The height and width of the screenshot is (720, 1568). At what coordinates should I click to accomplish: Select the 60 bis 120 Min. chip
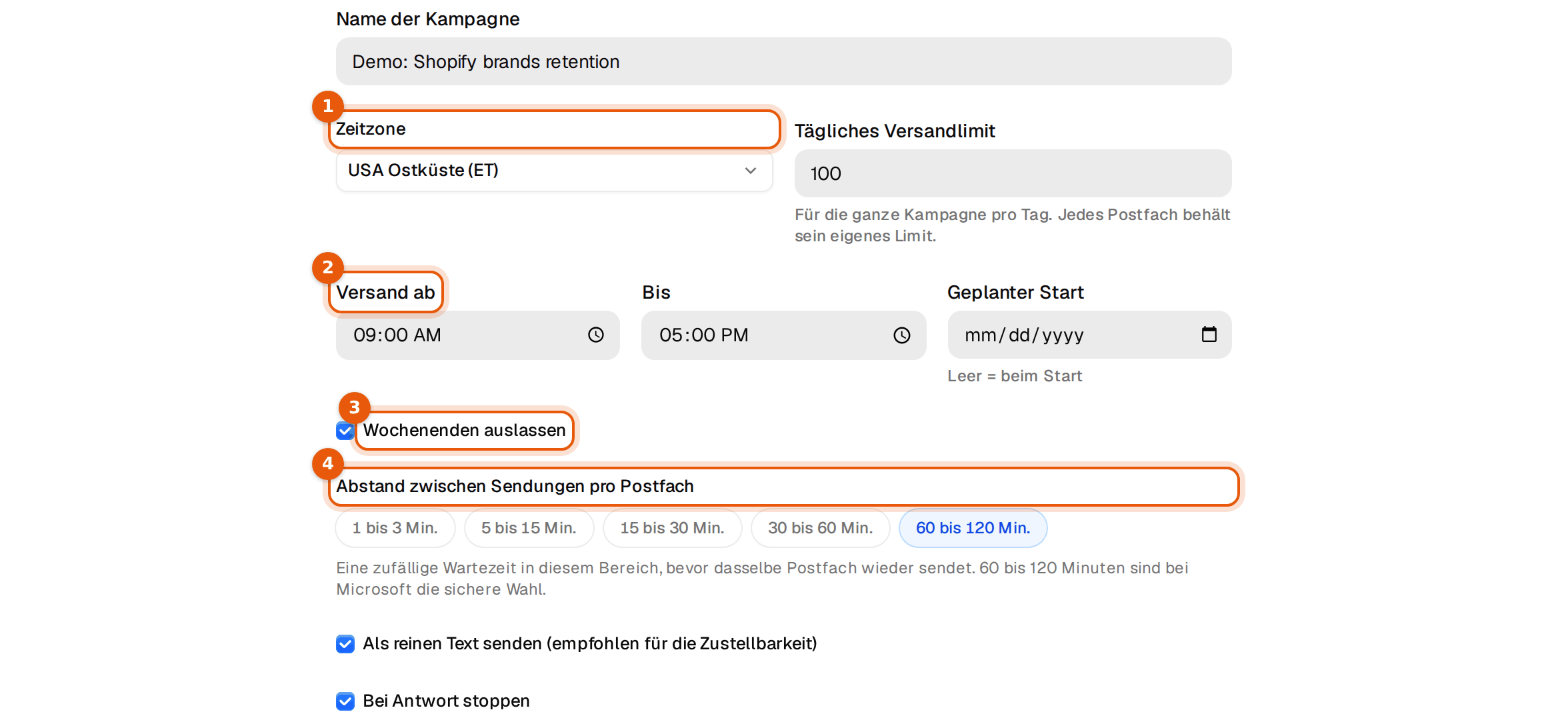point(973,528)
